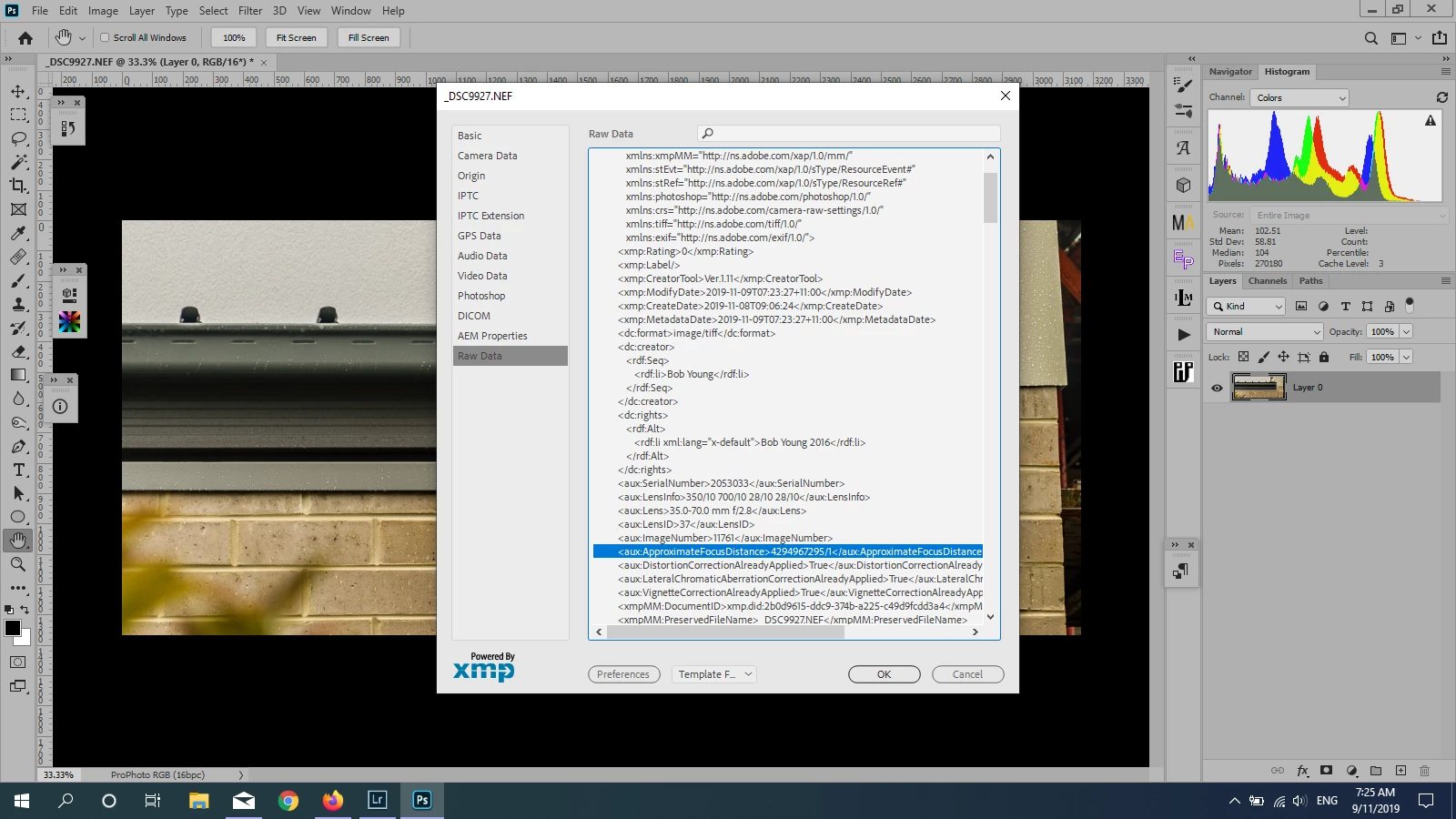Click OK in the metadata dialog
The width and height of the screenshot is (1456, 819).
[885, 674]
